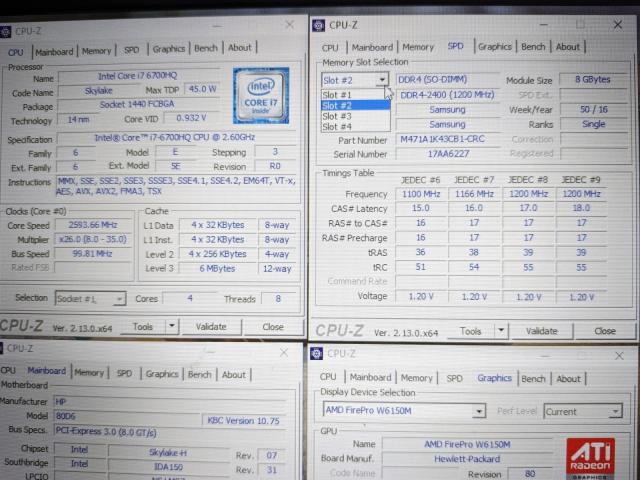This screenshot has width=640, height=480.
Task: Choose Slot #3 from the slot list
Action: click(x=355, y=116)
